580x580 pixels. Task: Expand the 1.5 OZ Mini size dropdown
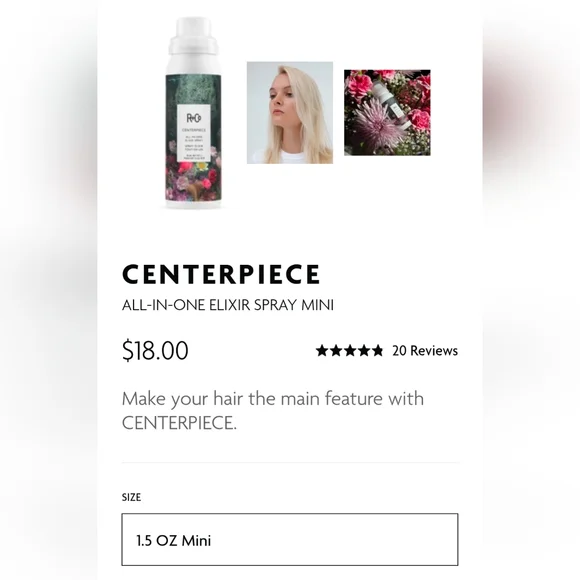point(290,539)
